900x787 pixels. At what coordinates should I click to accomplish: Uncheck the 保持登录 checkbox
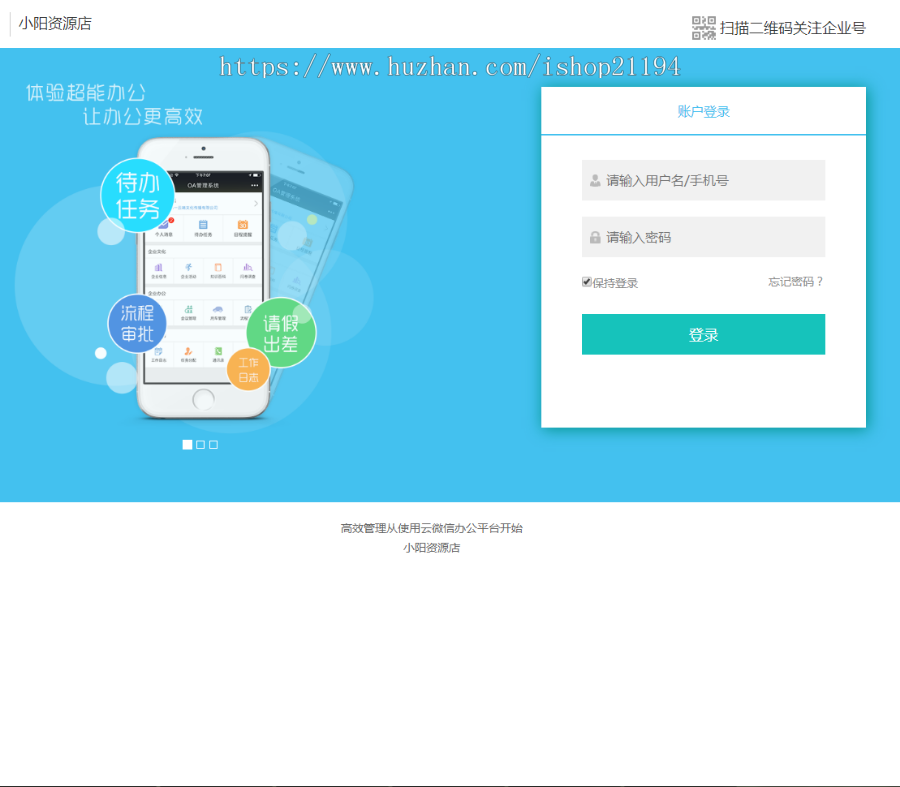586,281
